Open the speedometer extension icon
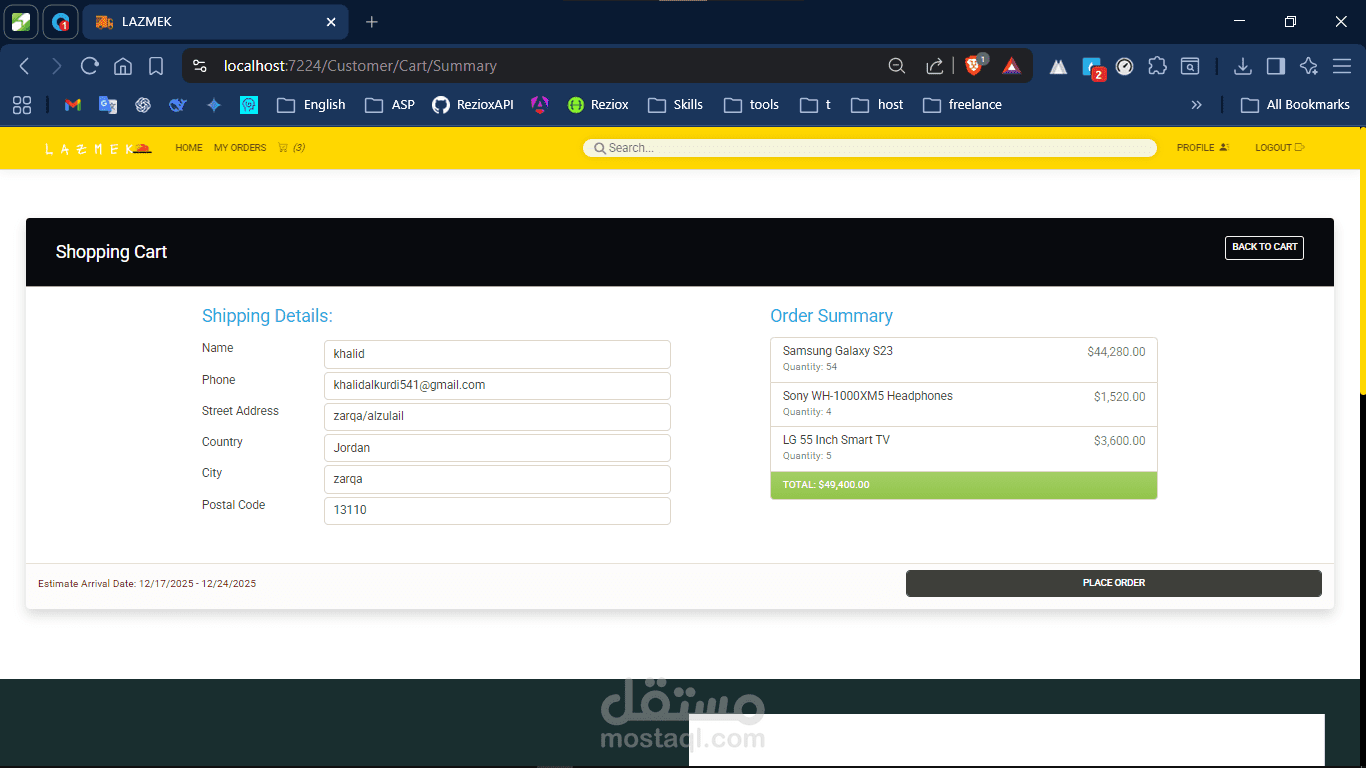Viewport: 1366px width, 768px height. 1124,66
